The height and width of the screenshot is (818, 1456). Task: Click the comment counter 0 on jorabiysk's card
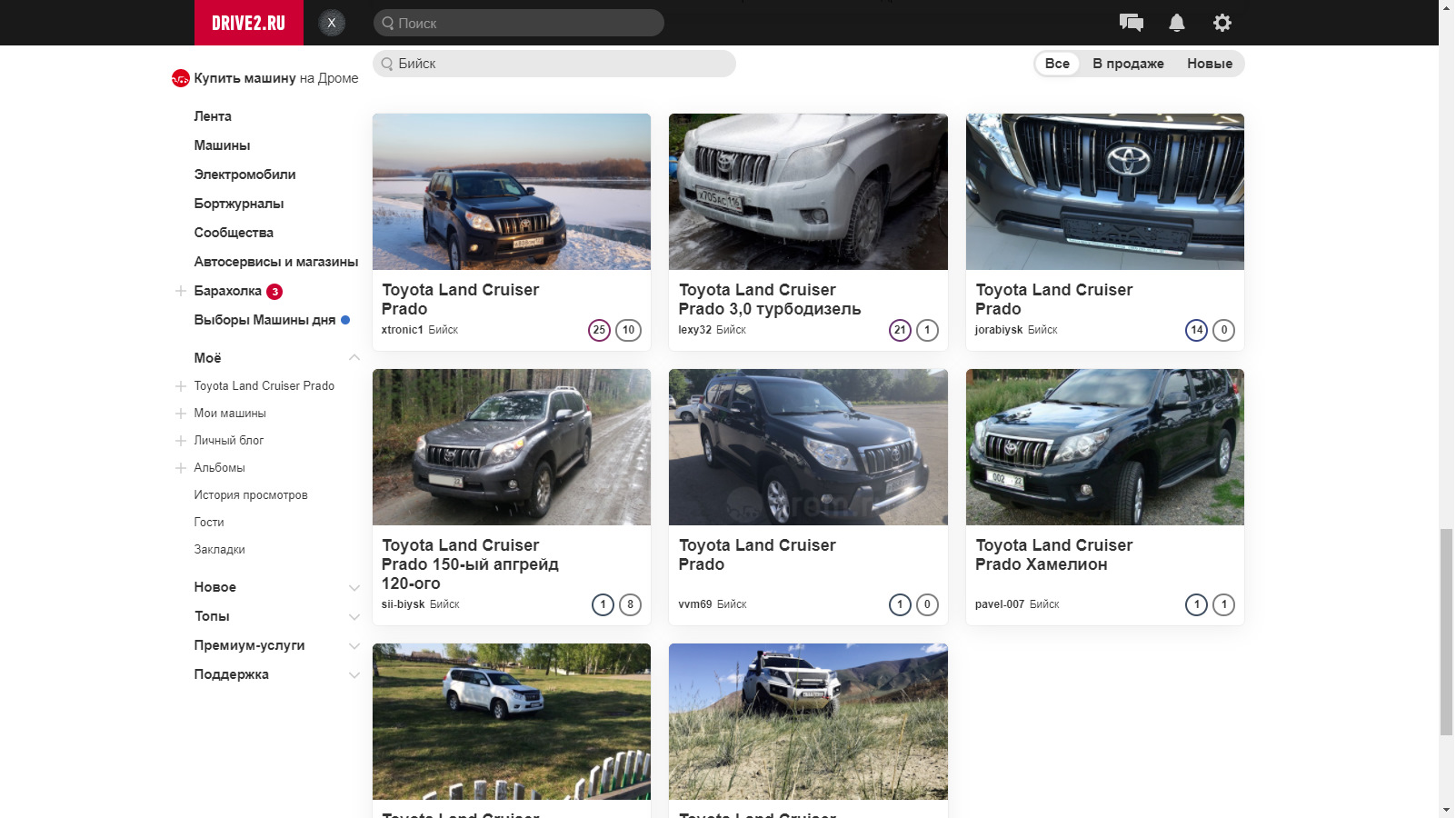point(1224,330)
